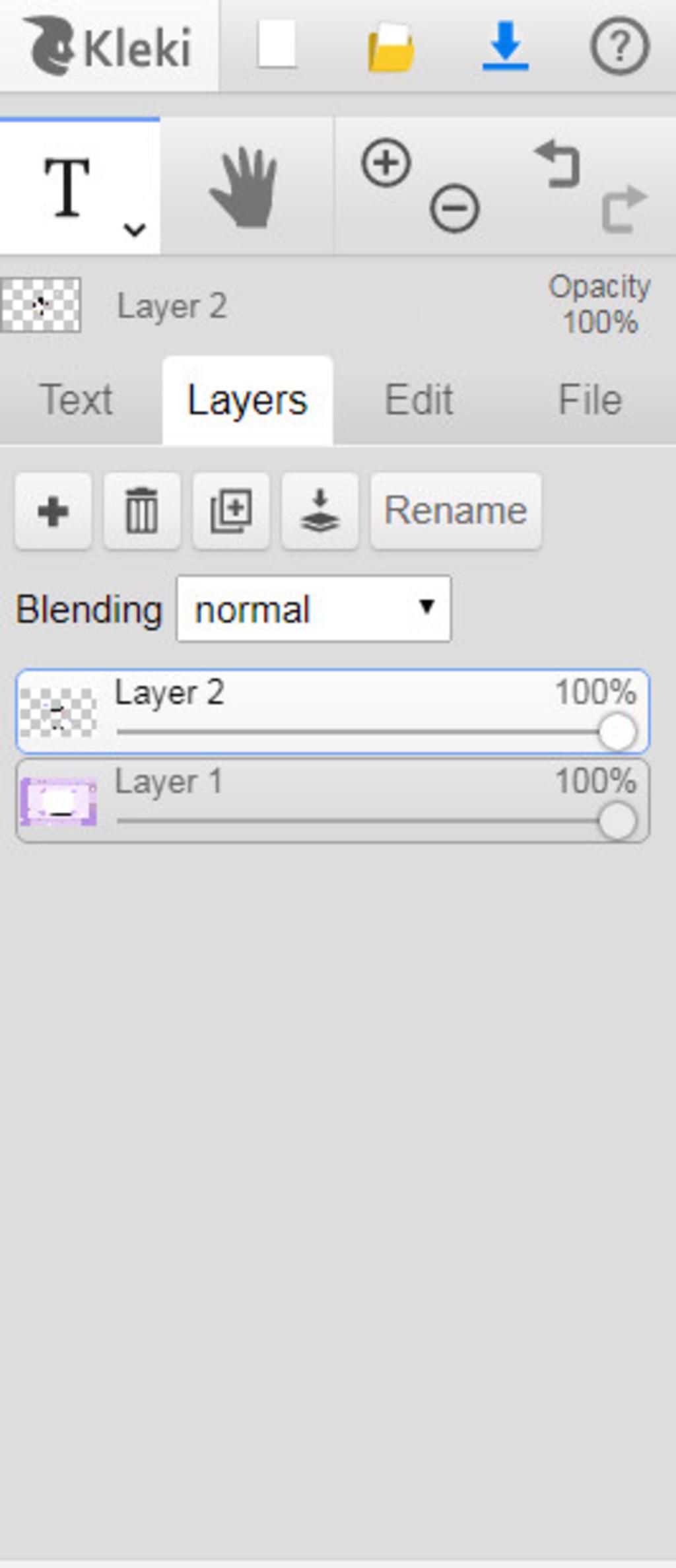Expand the Text tool chevron
This screenshot has height=1568, width=676.
tap(135, 230)
